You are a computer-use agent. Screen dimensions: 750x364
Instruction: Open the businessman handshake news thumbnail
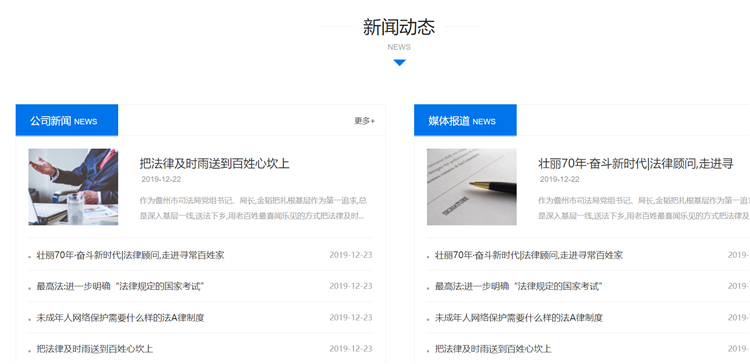click(x=73, y=187)
